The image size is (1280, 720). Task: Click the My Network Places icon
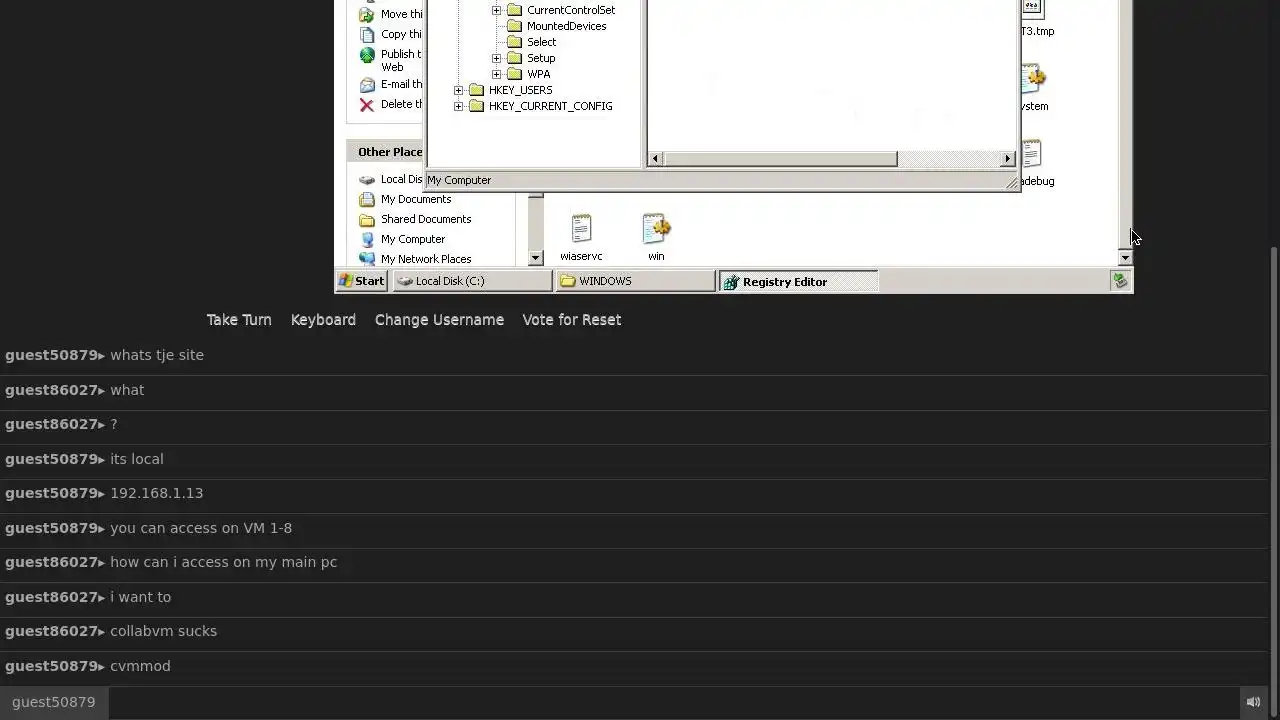tap(367, 259)
